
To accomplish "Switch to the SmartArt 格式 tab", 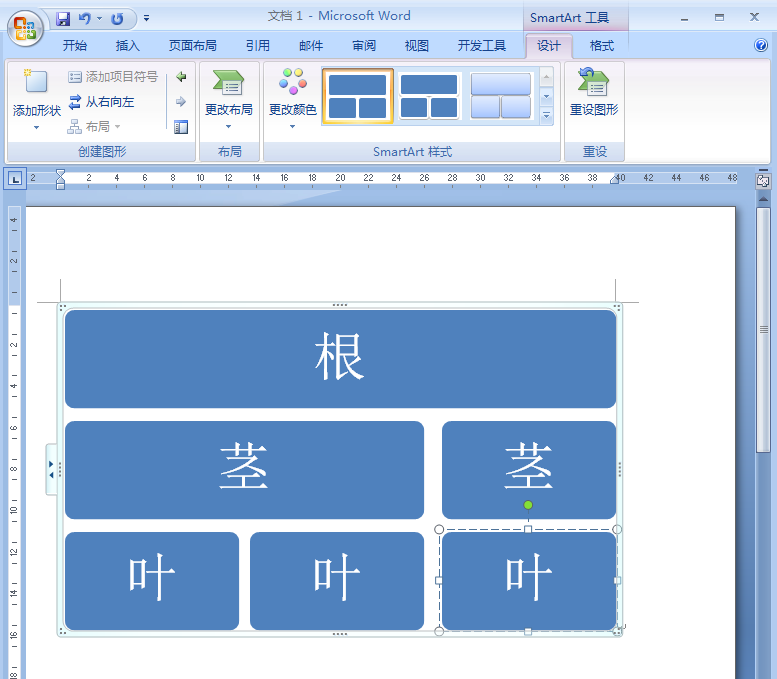I will 602,46.
